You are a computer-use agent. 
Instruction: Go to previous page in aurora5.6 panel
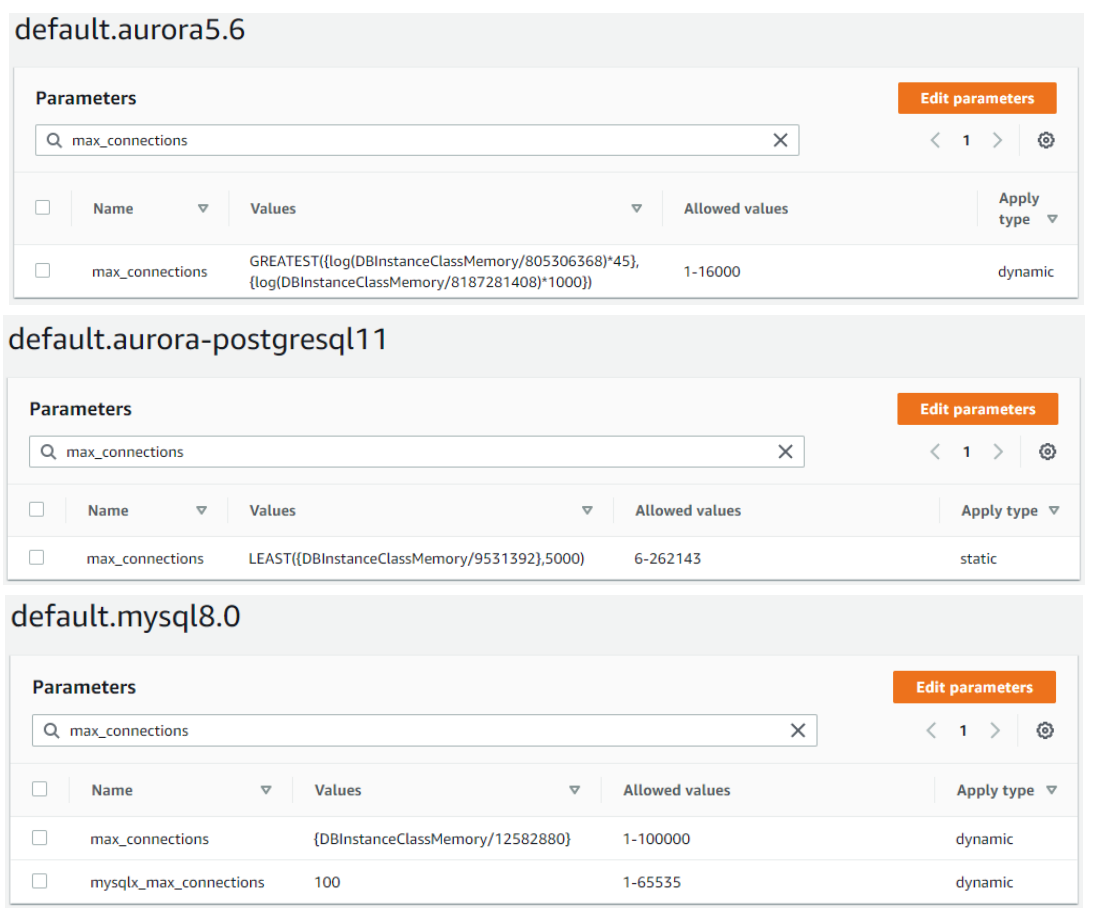(x=935, y=140)
